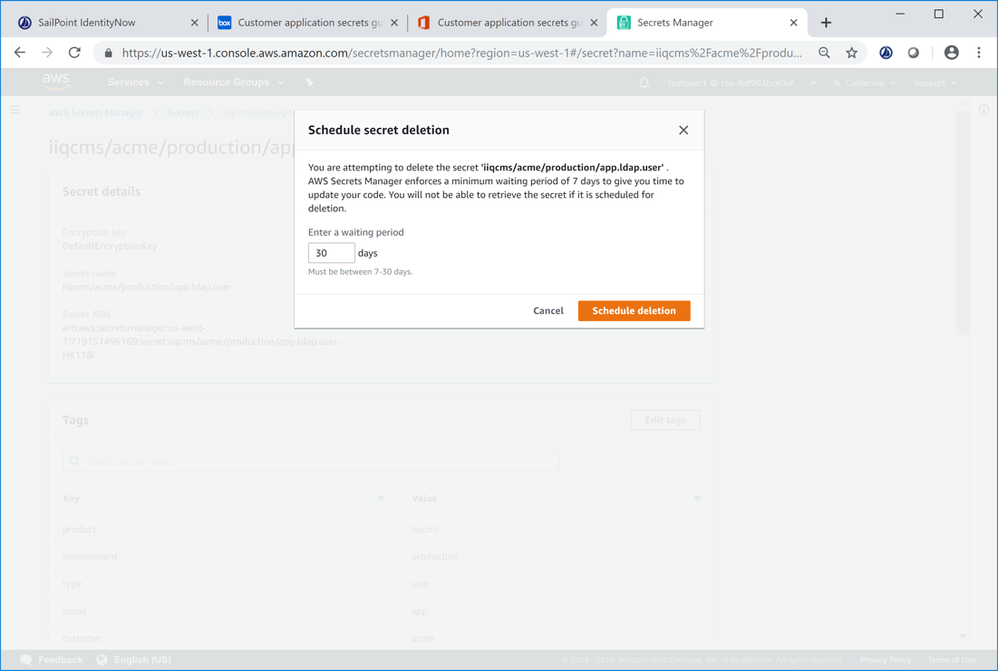Open the Chrome profile account icon
This screenshot has width=998, height=671.
tap(951, 53)
